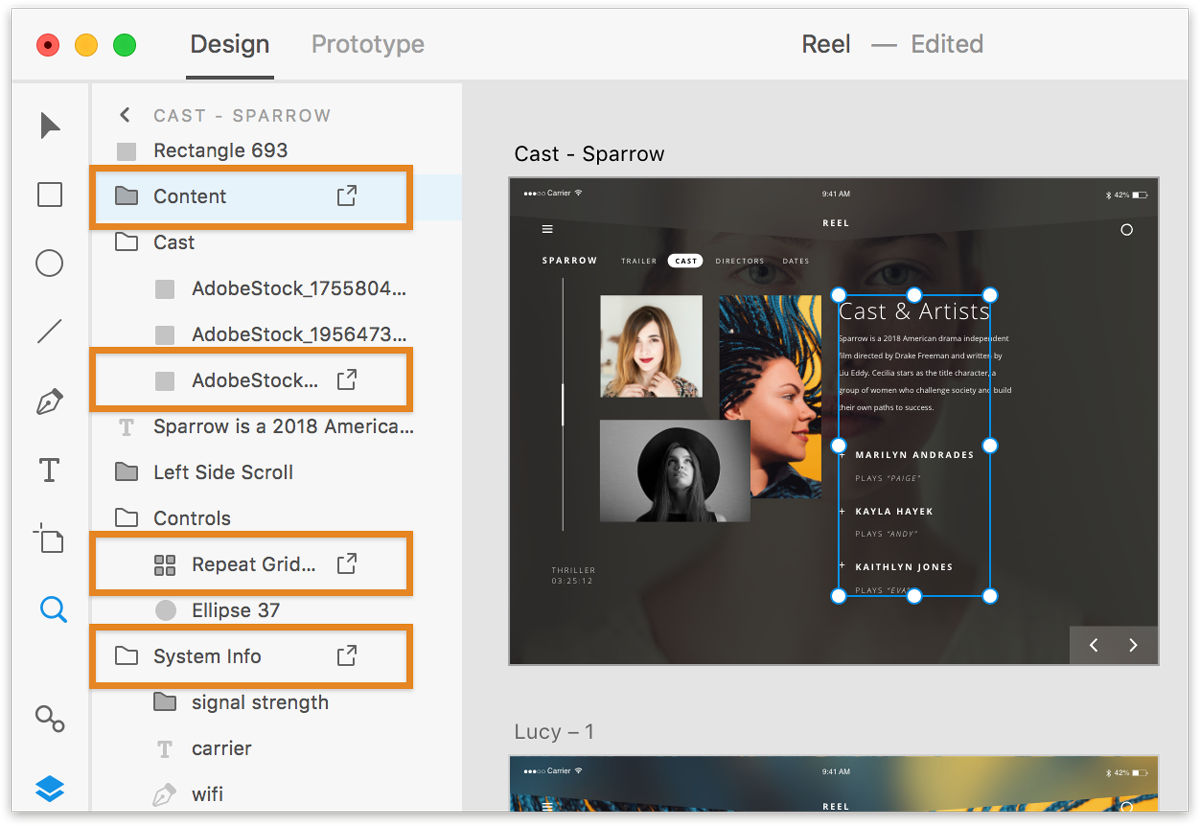Click the REEL logo in Lucy – 1 artboard
The image size is (1200, 826).
[835, 806]
